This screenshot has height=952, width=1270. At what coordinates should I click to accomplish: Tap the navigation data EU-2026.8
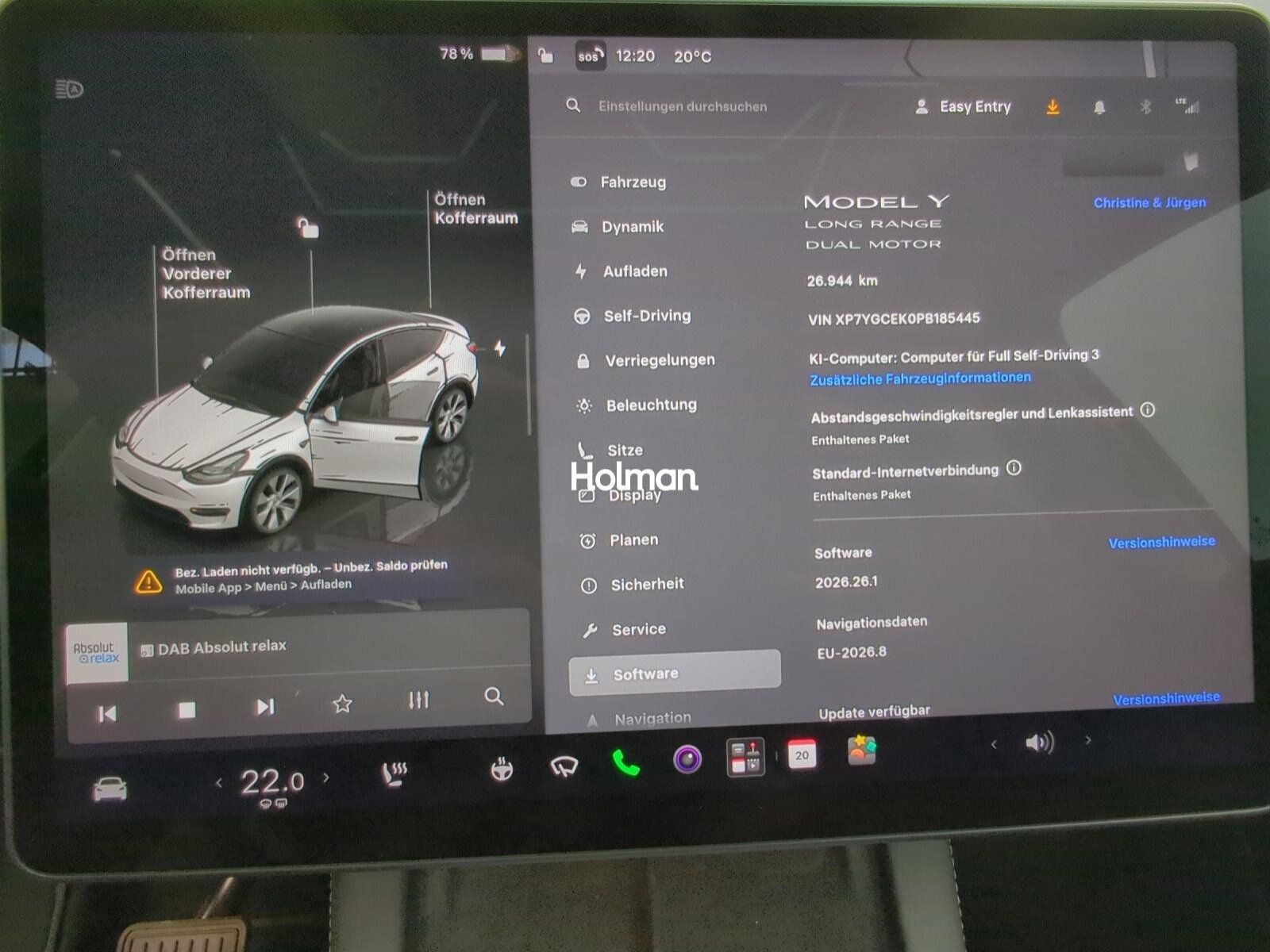coord(852,653)
